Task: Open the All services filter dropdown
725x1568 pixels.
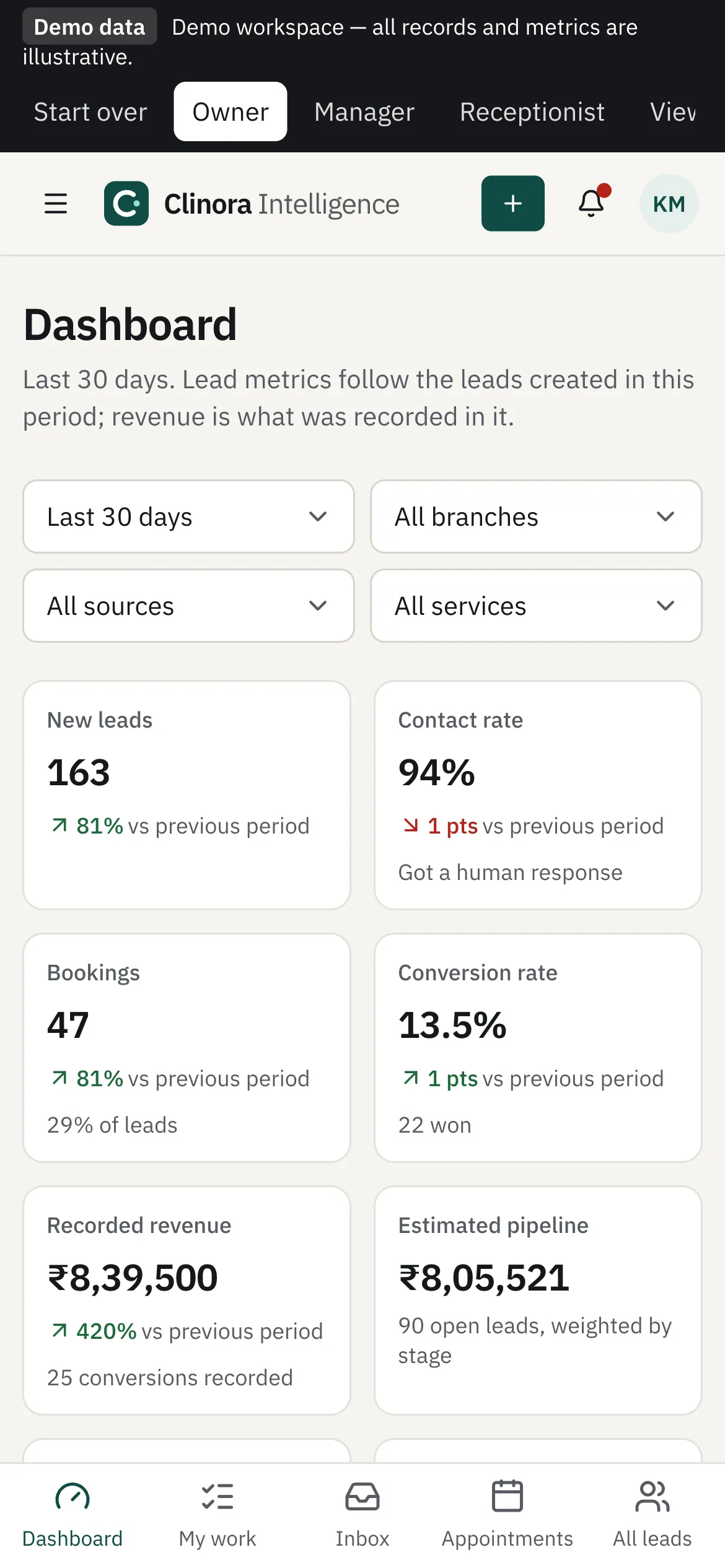Action: click(x=536, y=606)
